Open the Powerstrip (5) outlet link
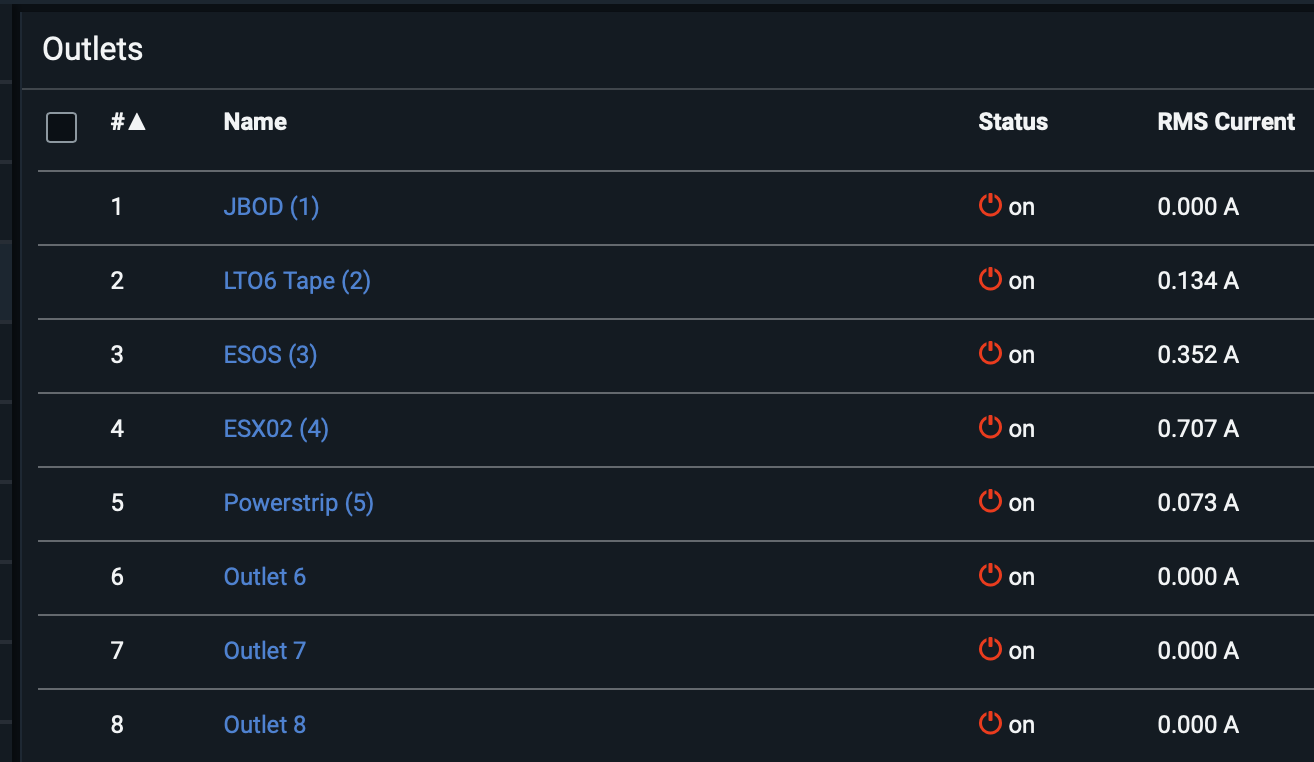The width and height of the screenshot is (1314, 762). (x=298, y=503)
